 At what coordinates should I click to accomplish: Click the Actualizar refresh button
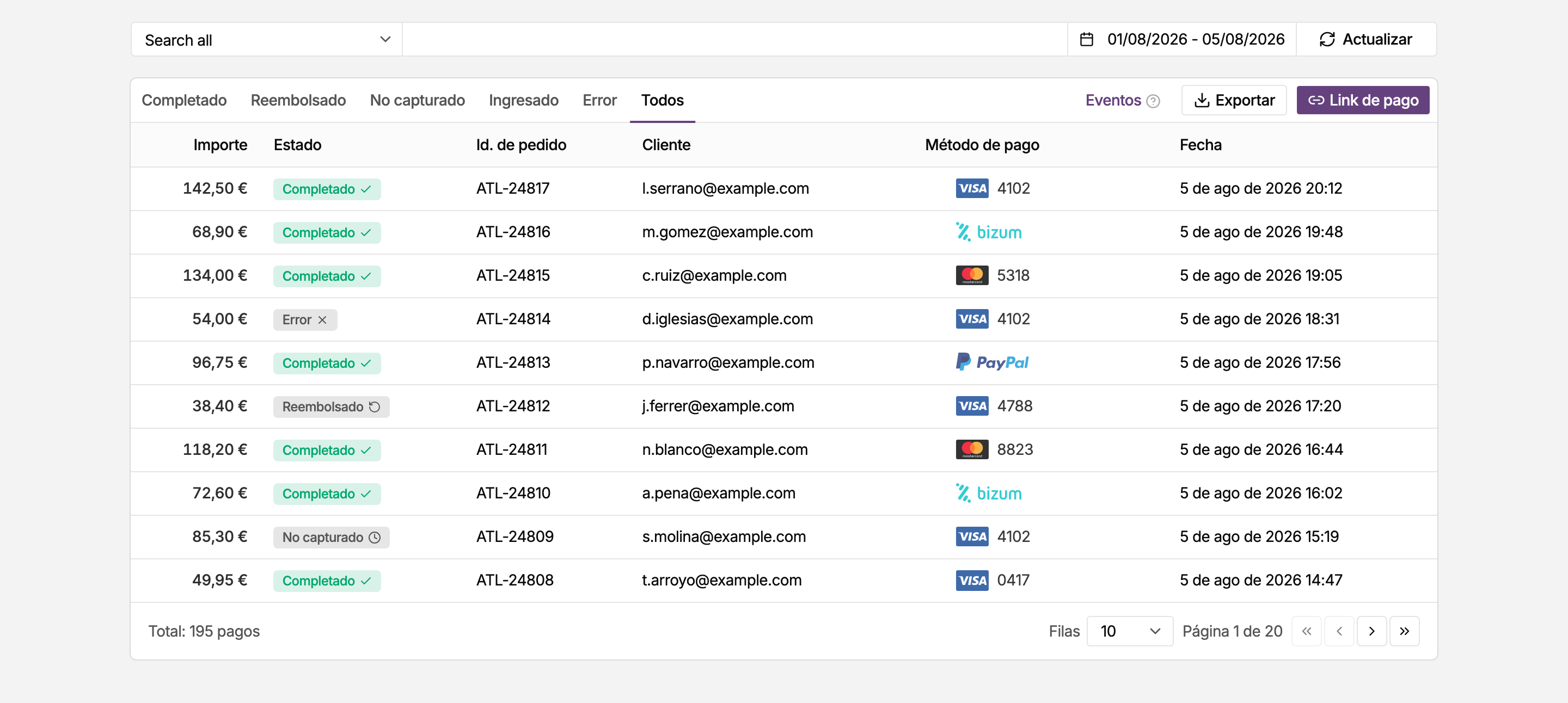1366,40
